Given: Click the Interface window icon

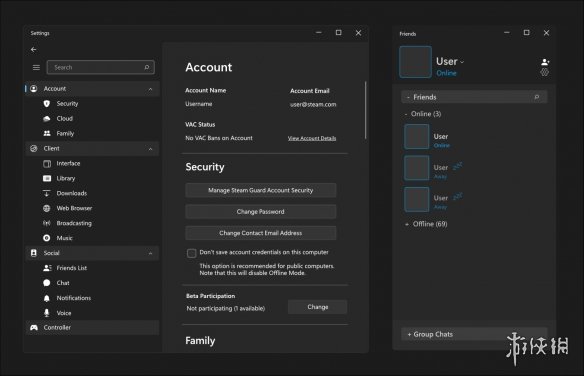Looking at the screenshot, I should coord(47,163).
